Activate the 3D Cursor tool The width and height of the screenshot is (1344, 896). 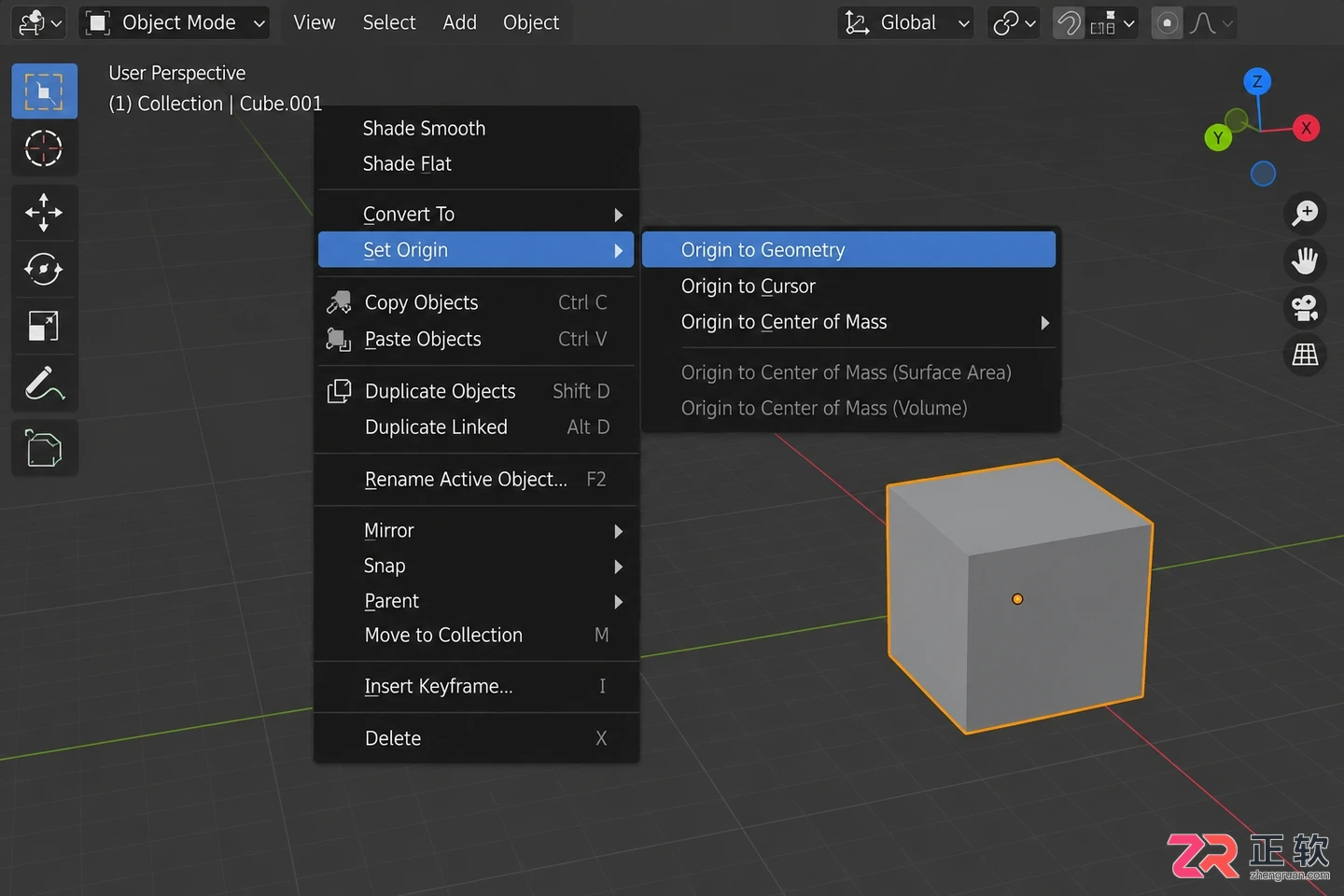tap(44, 147)
